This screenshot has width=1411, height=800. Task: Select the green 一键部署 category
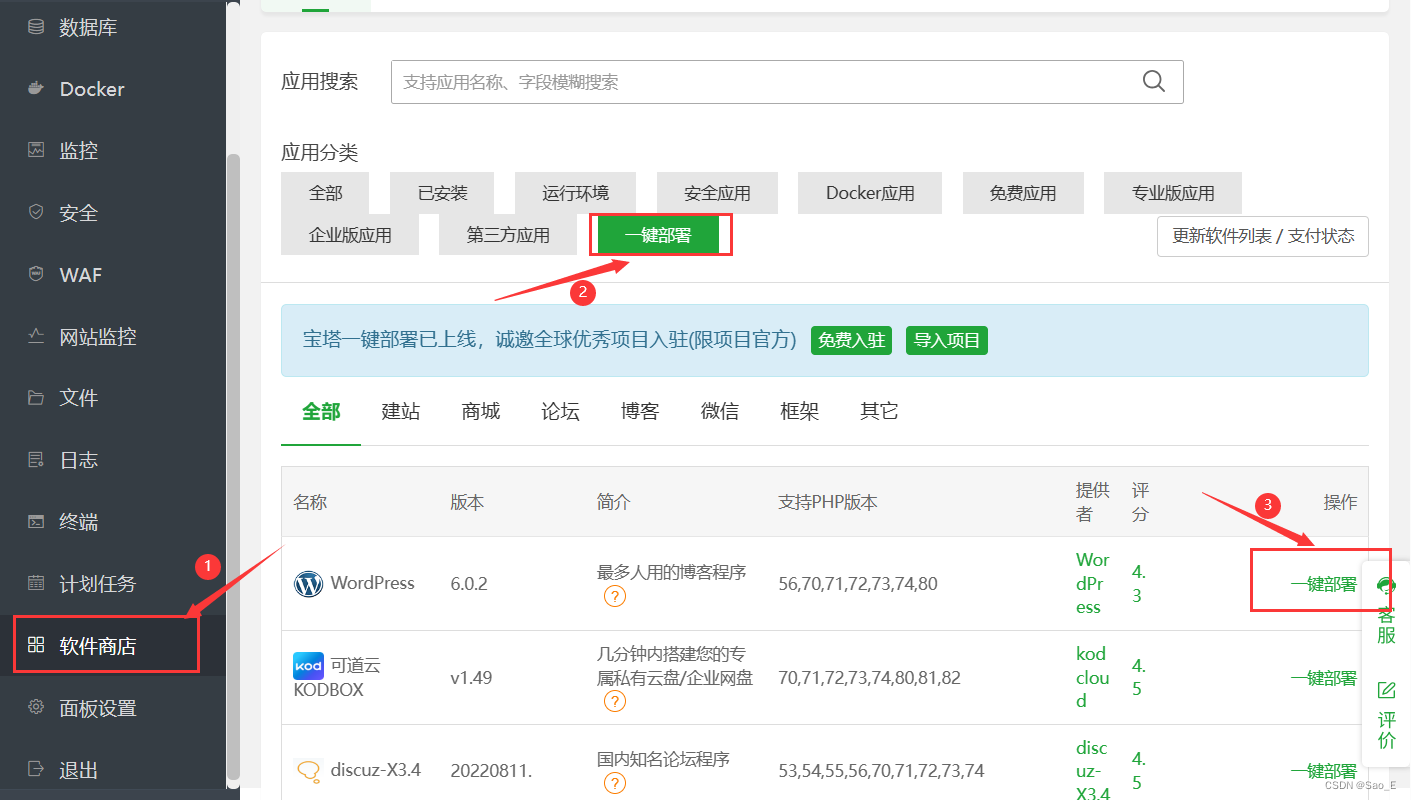click(x=658, y=235)
